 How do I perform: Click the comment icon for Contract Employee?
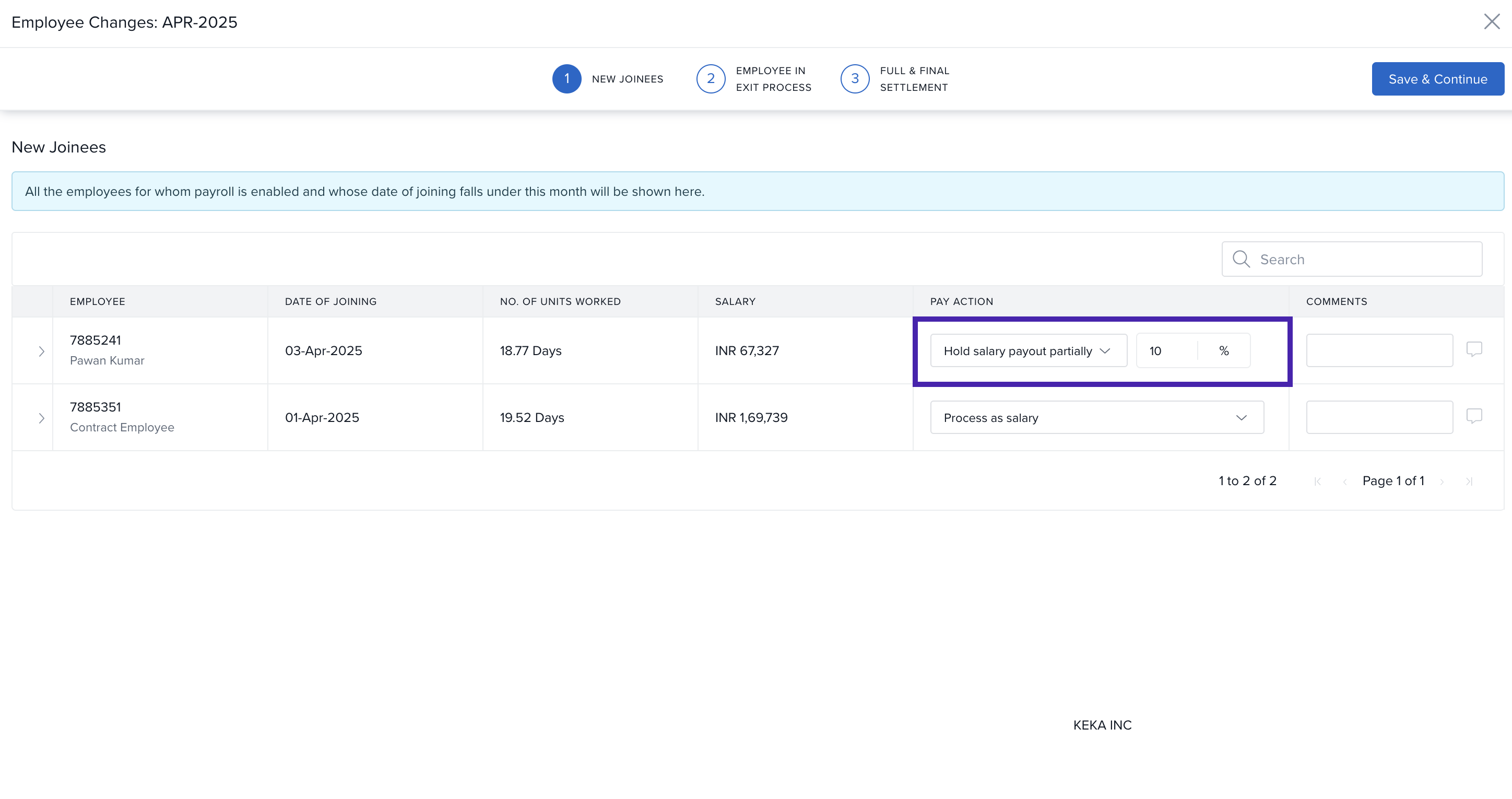coord(1474,416)
